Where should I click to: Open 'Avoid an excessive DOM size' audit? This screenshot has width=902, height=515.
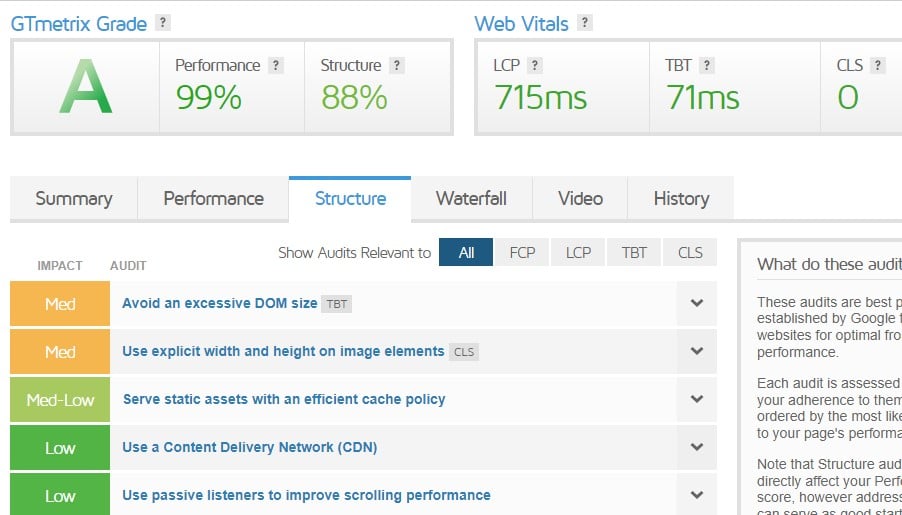[x=219, y=303]
